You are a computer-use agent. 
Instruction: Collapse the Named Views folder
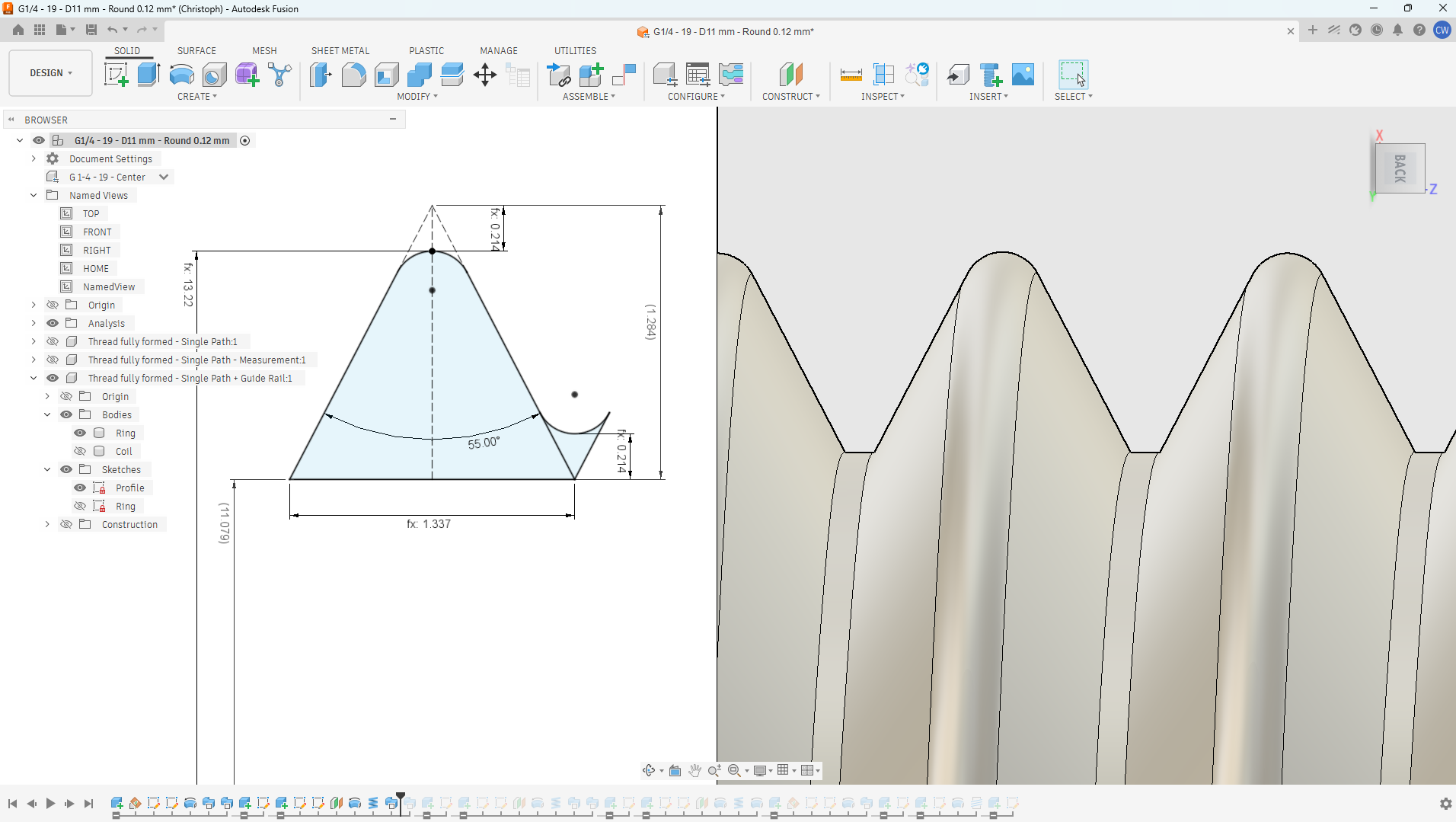pos(34,195)
